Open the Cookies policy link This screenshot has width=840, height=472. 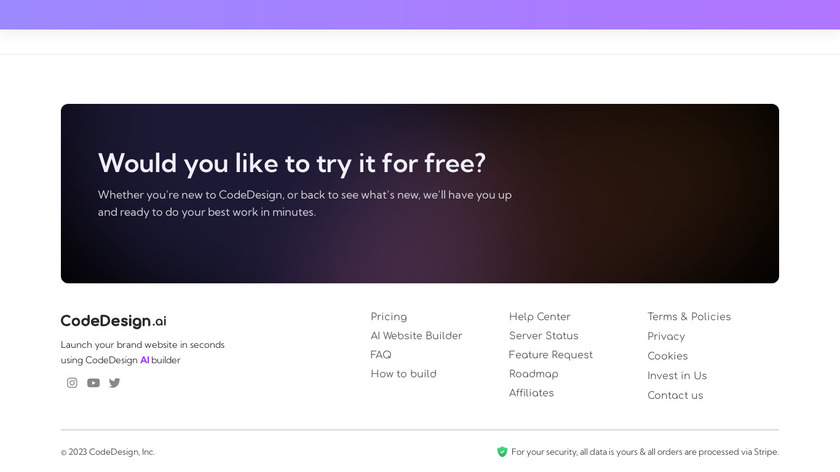click(667, 356)
